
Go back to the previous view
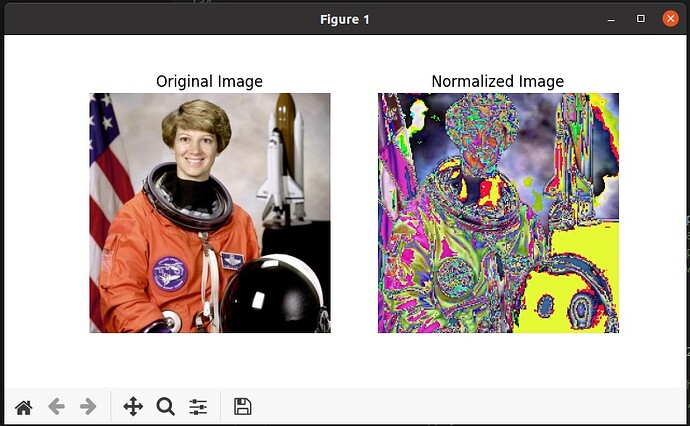56,406
